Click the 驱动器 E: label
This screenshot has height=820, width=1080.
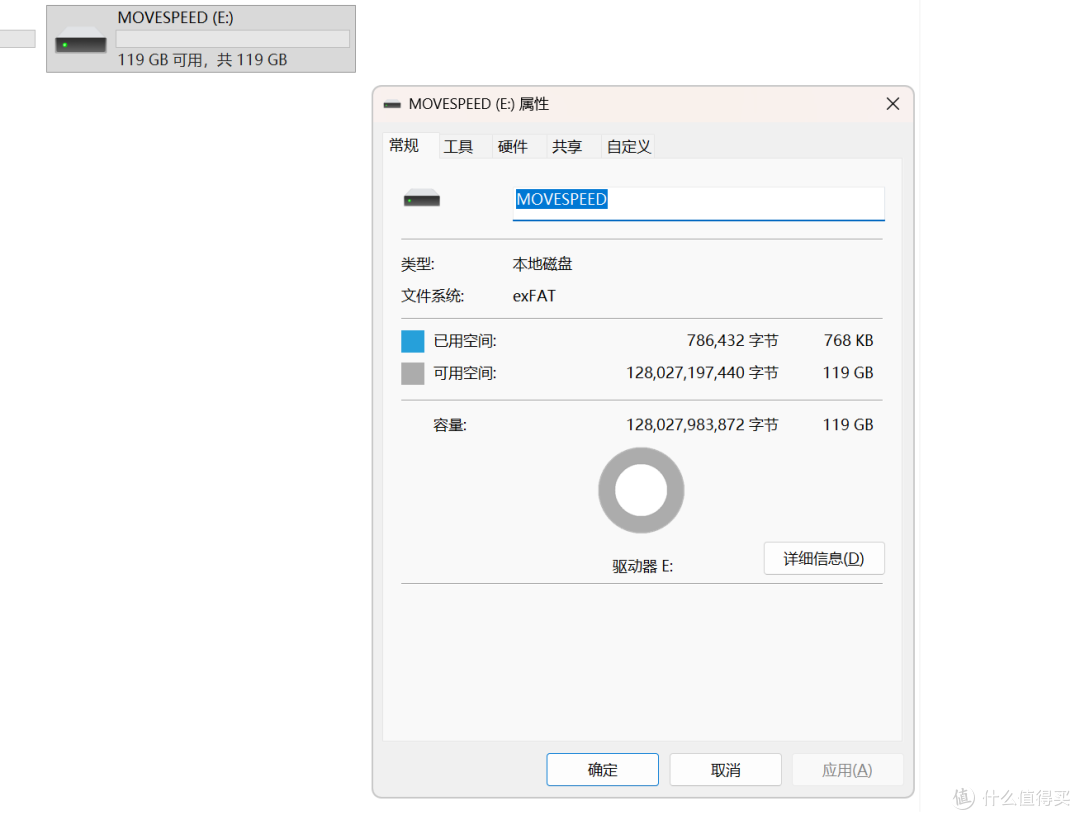(643, 566)
